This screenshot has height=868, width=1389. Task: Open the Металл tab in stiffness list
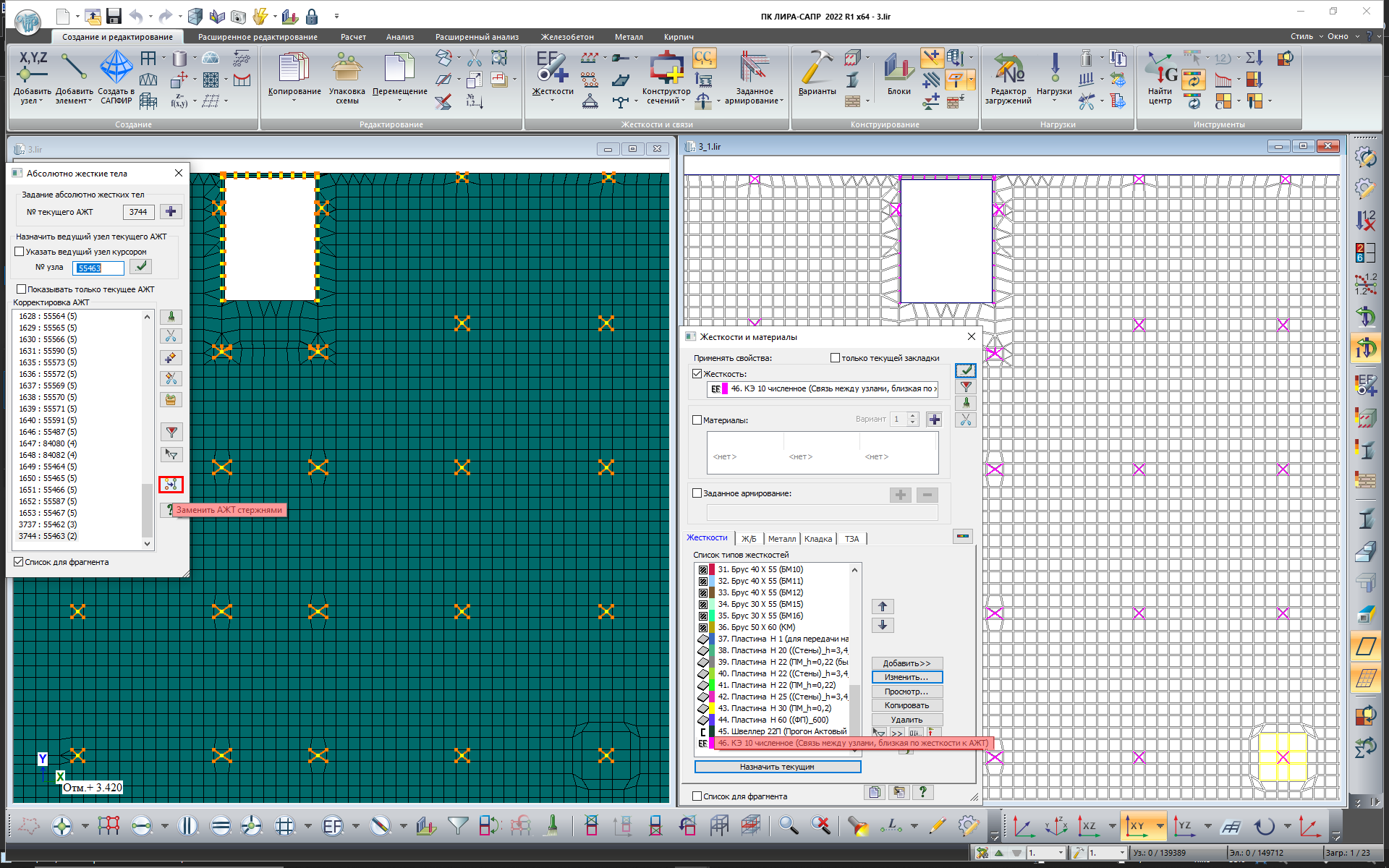[x=781, y=539]
